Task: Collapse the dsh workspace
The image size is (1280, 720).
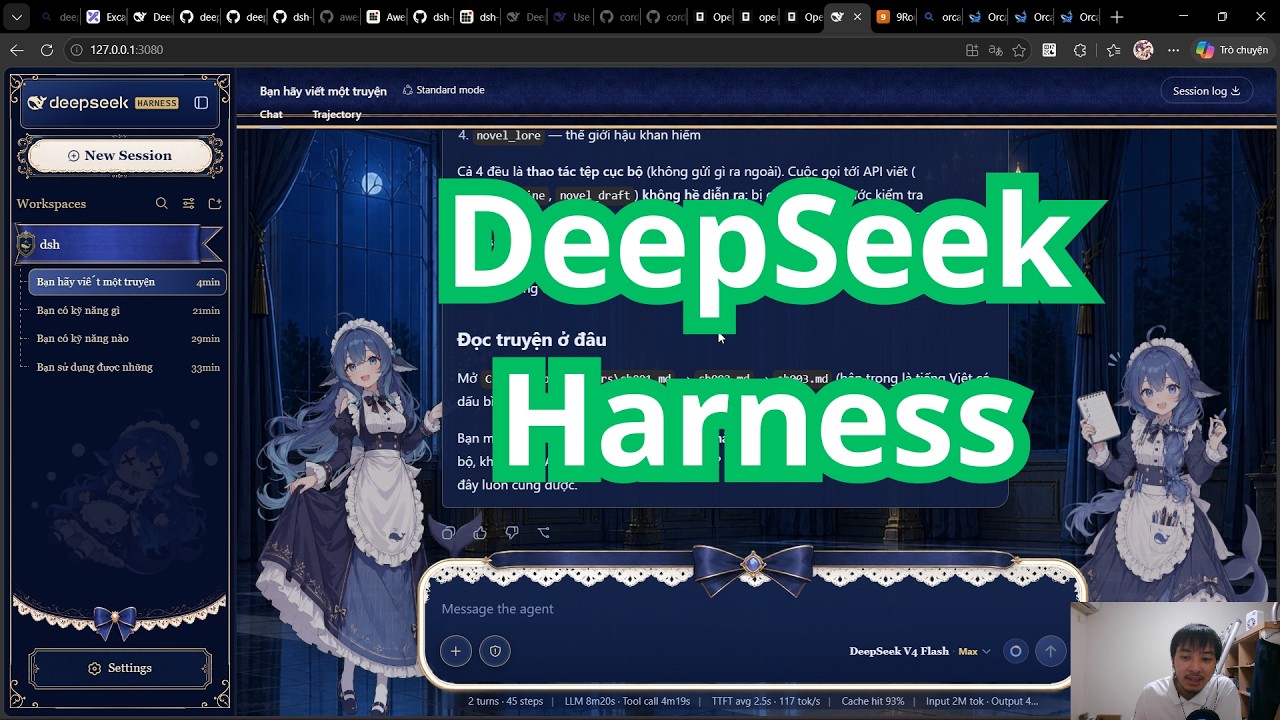Action: pos(119,244)
